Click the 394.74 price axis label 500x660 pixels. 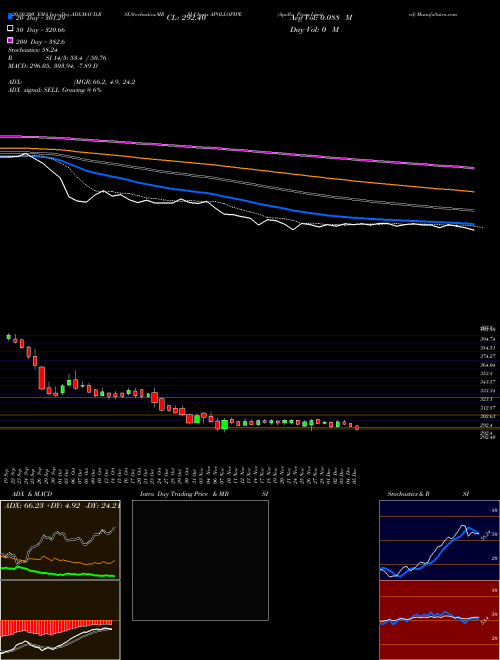click(487, 339)
